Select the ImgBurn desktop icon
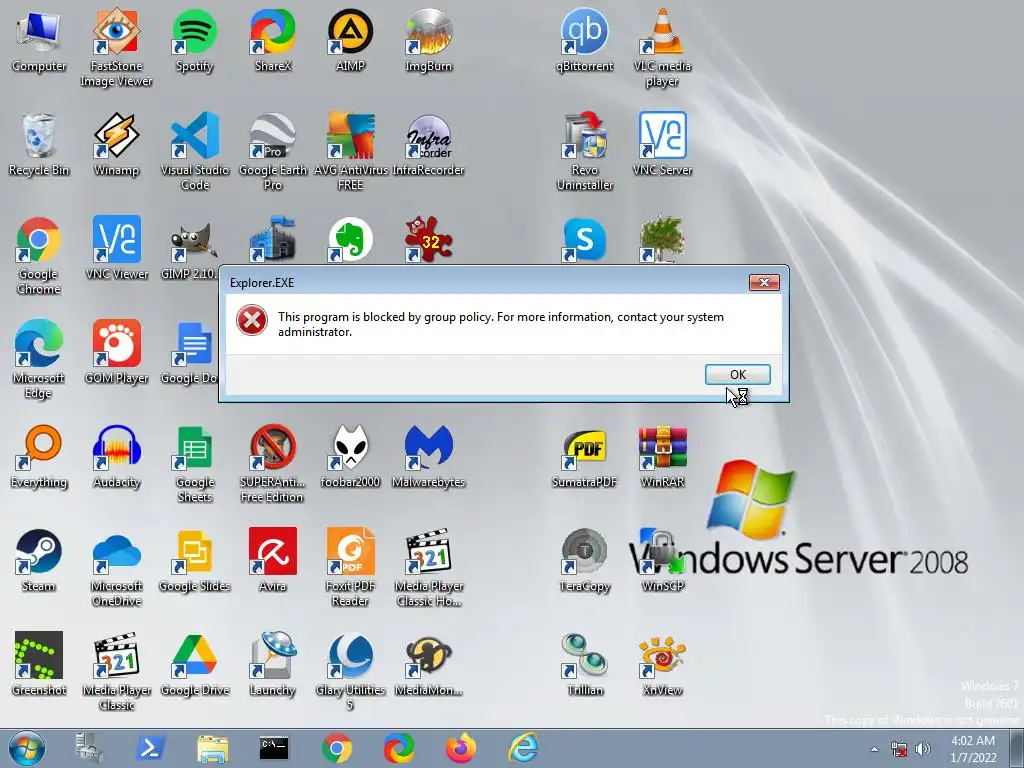Screen dimensions: 1024x768 click(x=428, y=40)
